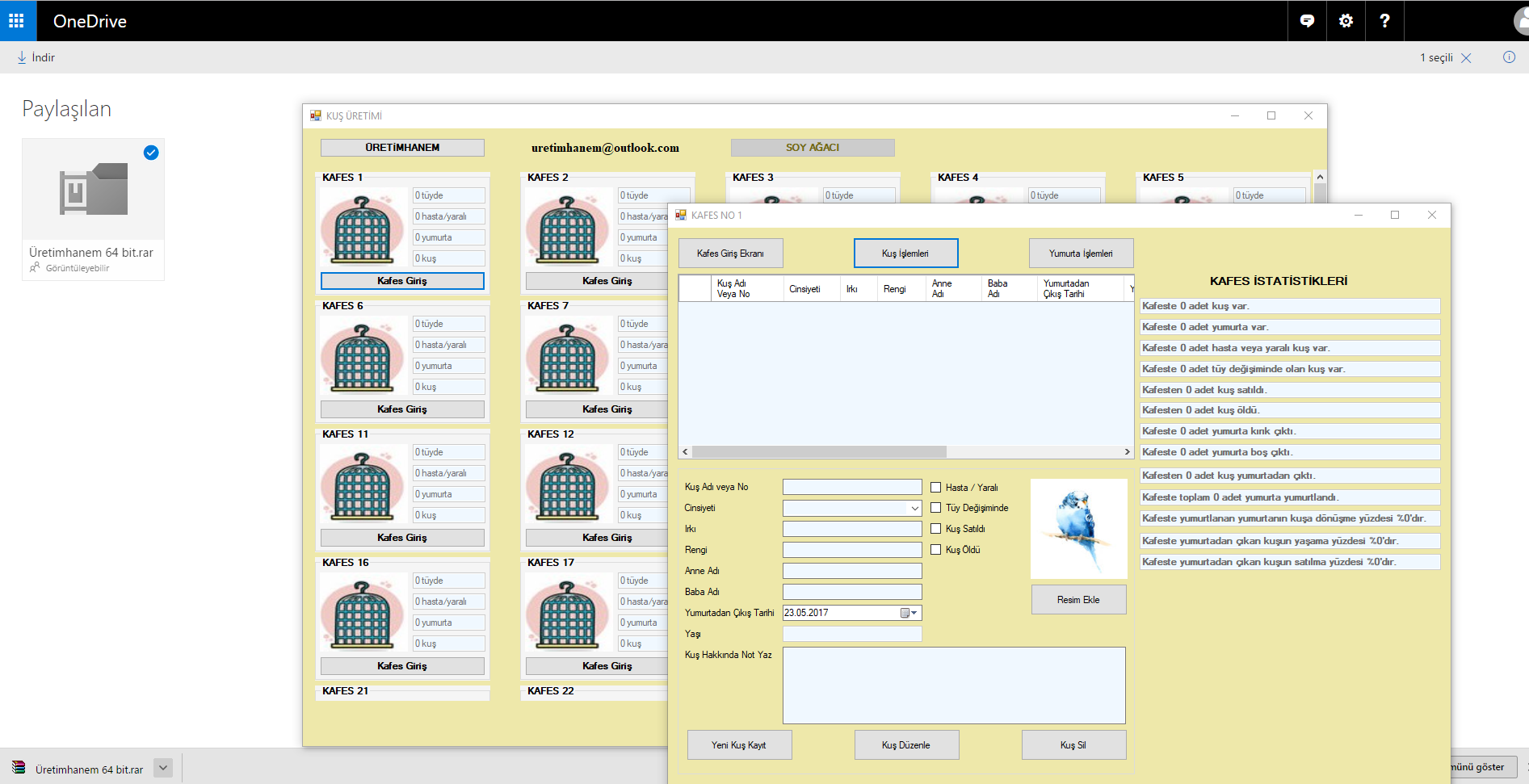This screenshot has width=1529, height=784.
Task: Click Kafes Giriş under KAFES 17
Action: tap(597, 666)
